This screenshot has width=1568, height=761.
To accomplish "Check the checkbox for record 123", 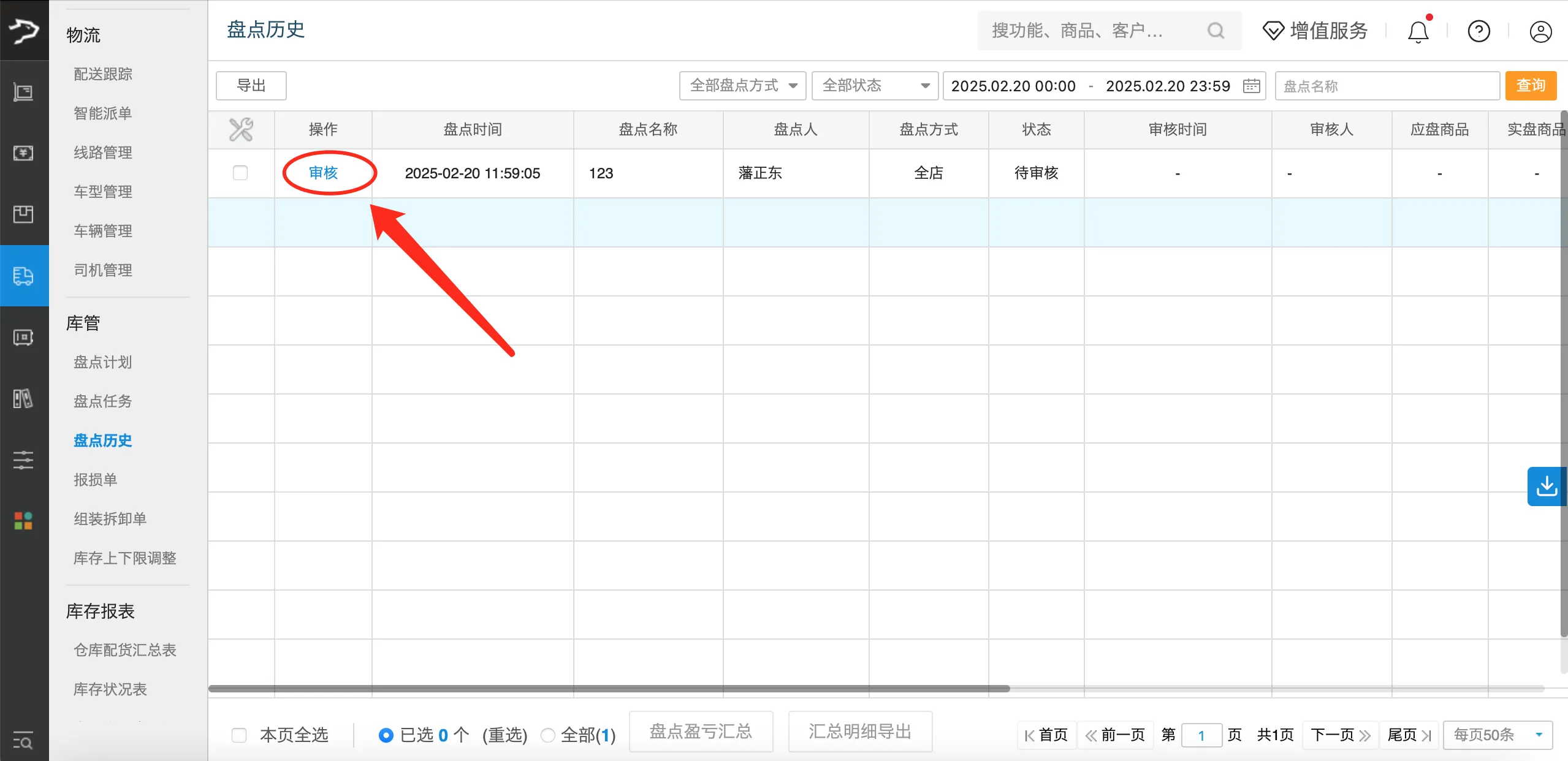I will point(240,173).
